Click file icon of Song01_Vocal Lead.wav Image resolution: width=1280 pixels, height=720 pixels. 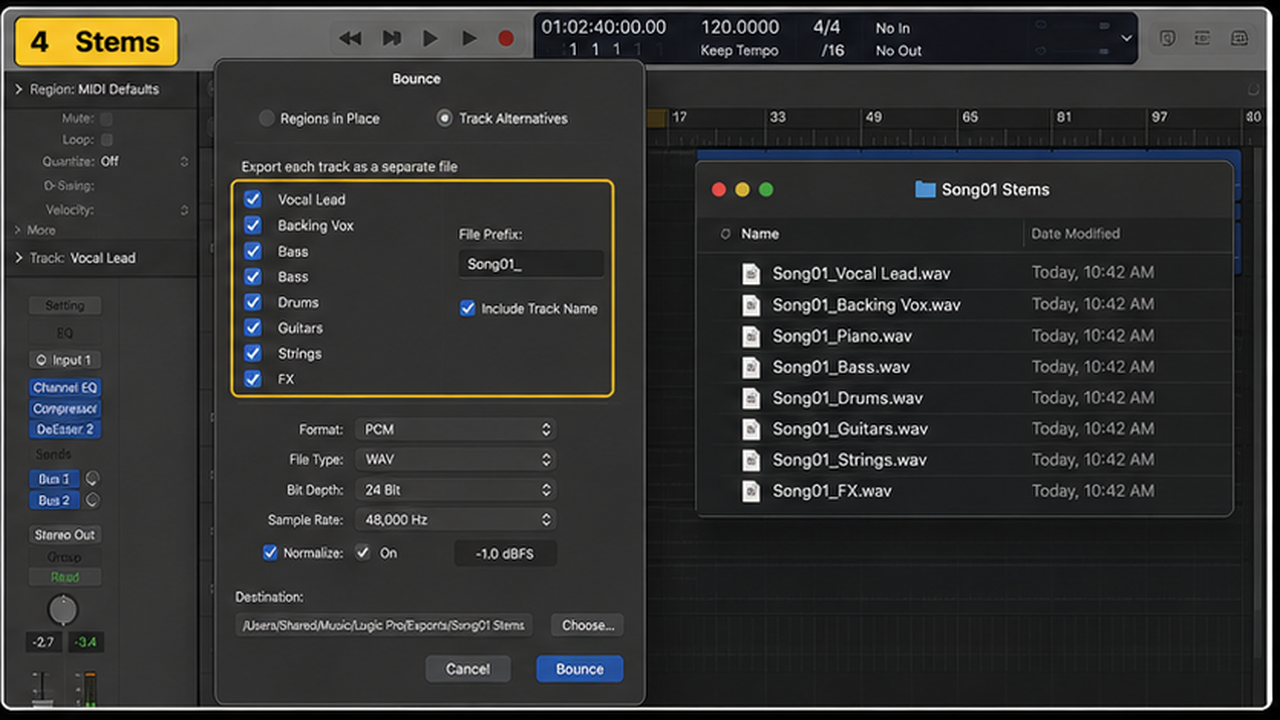[751, 273]
